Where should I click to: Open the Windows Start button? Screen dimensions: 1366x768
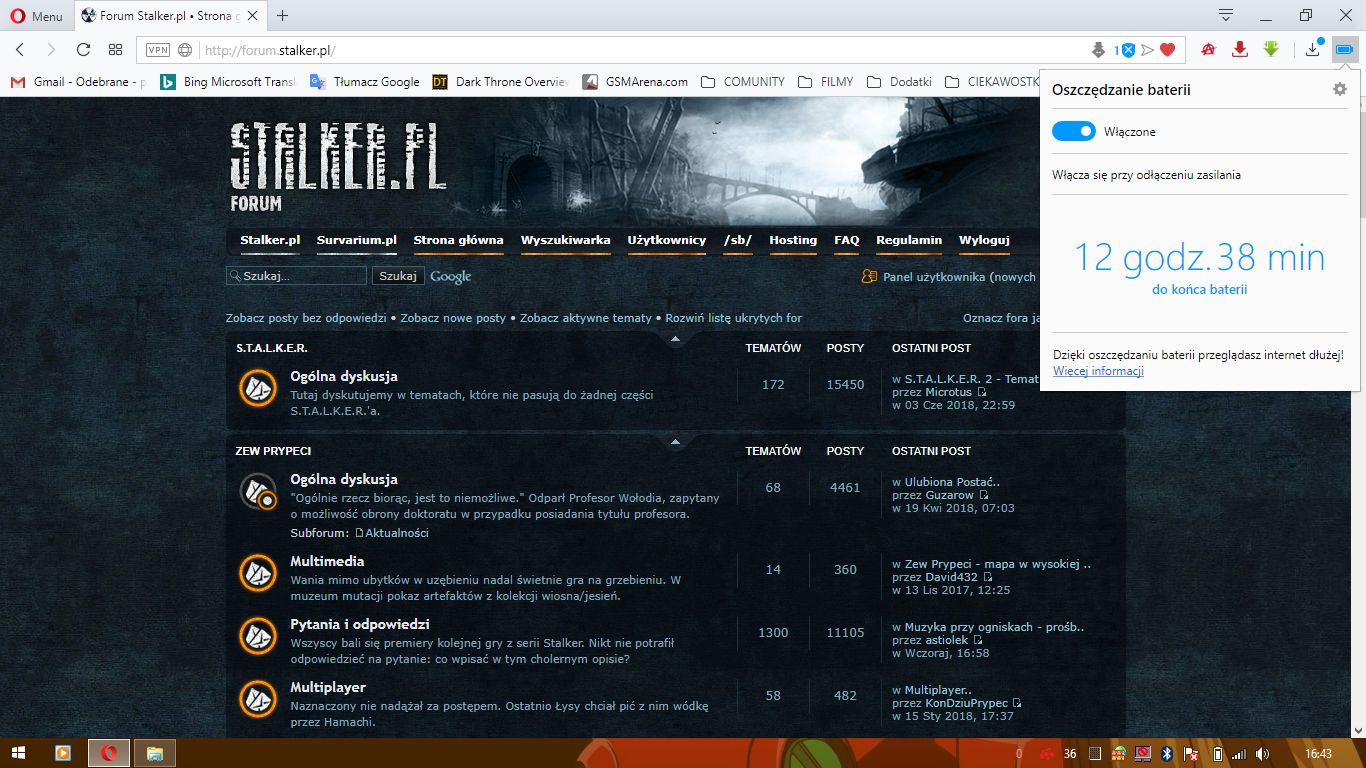(x=18, y=753)
